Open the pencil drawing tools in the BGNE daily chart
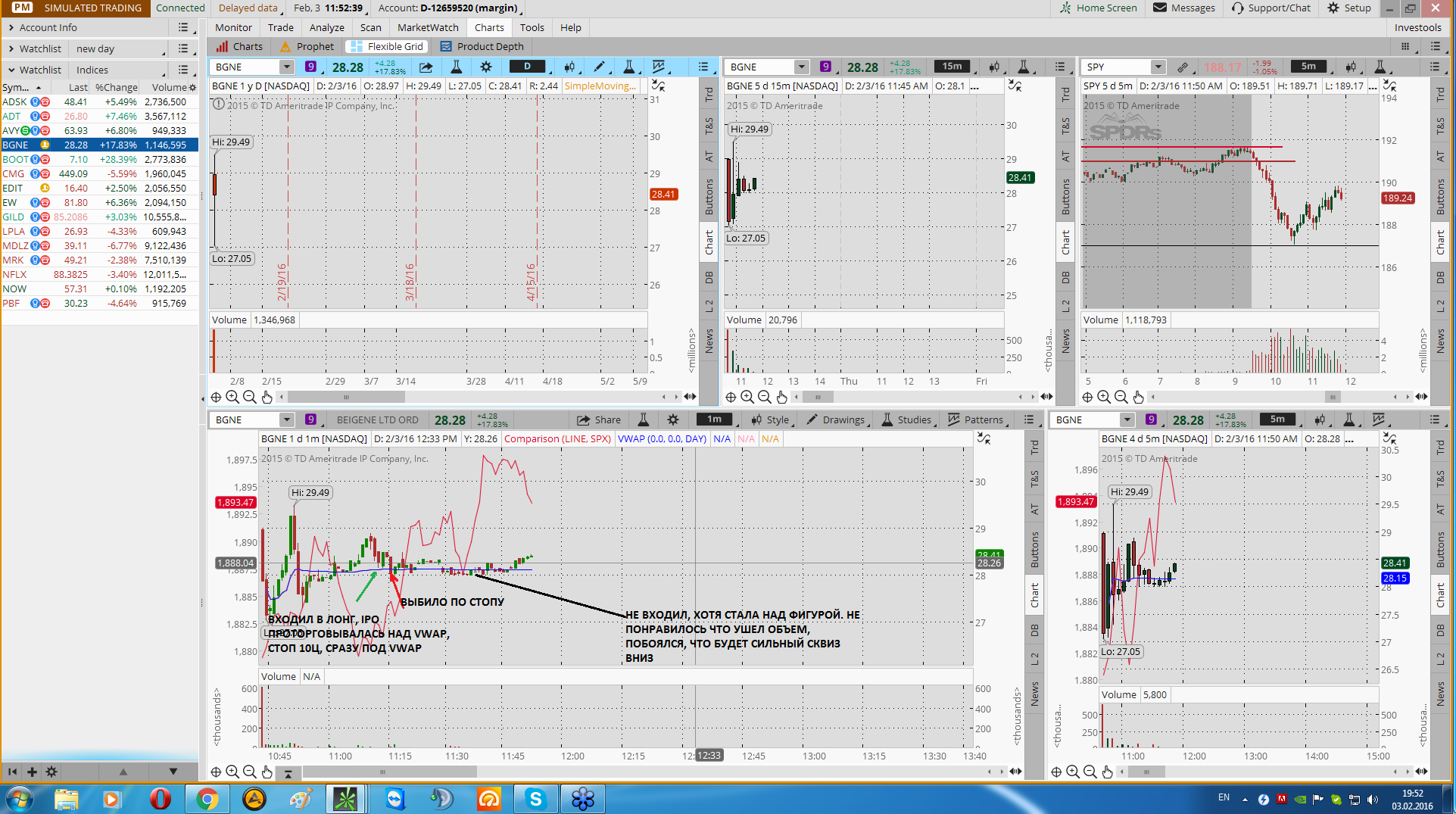The width and height of the screenshot is (1456, 814). pos(599,67)
